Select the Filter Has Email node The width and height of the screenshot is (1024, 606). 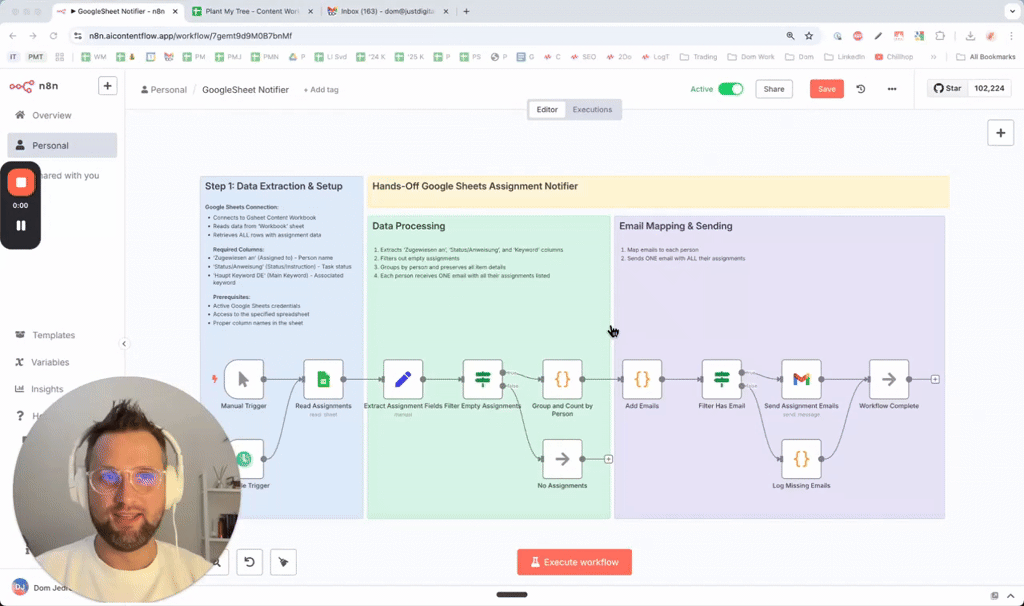(x=722, y=379)
